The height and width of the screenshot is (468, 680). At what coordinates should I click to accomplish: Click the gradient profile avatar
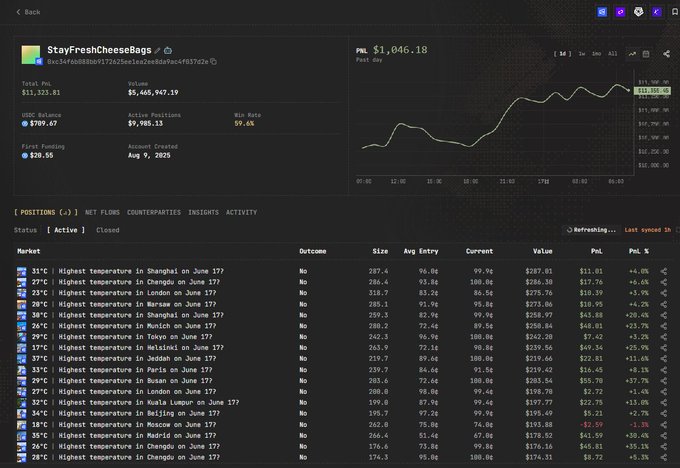click(31, 55)
